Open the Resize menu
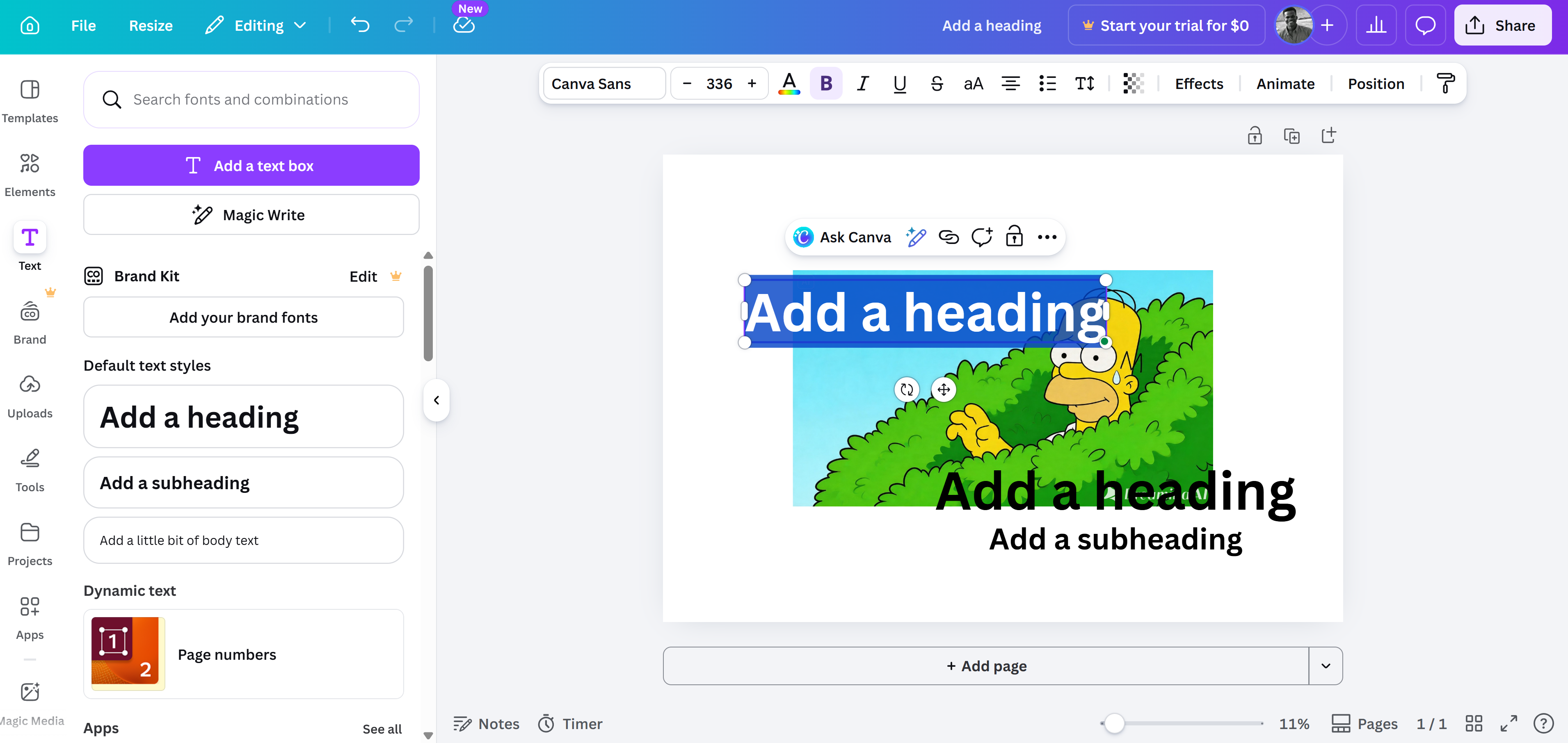Screen dimensions: 1568x743 (150, 25)
